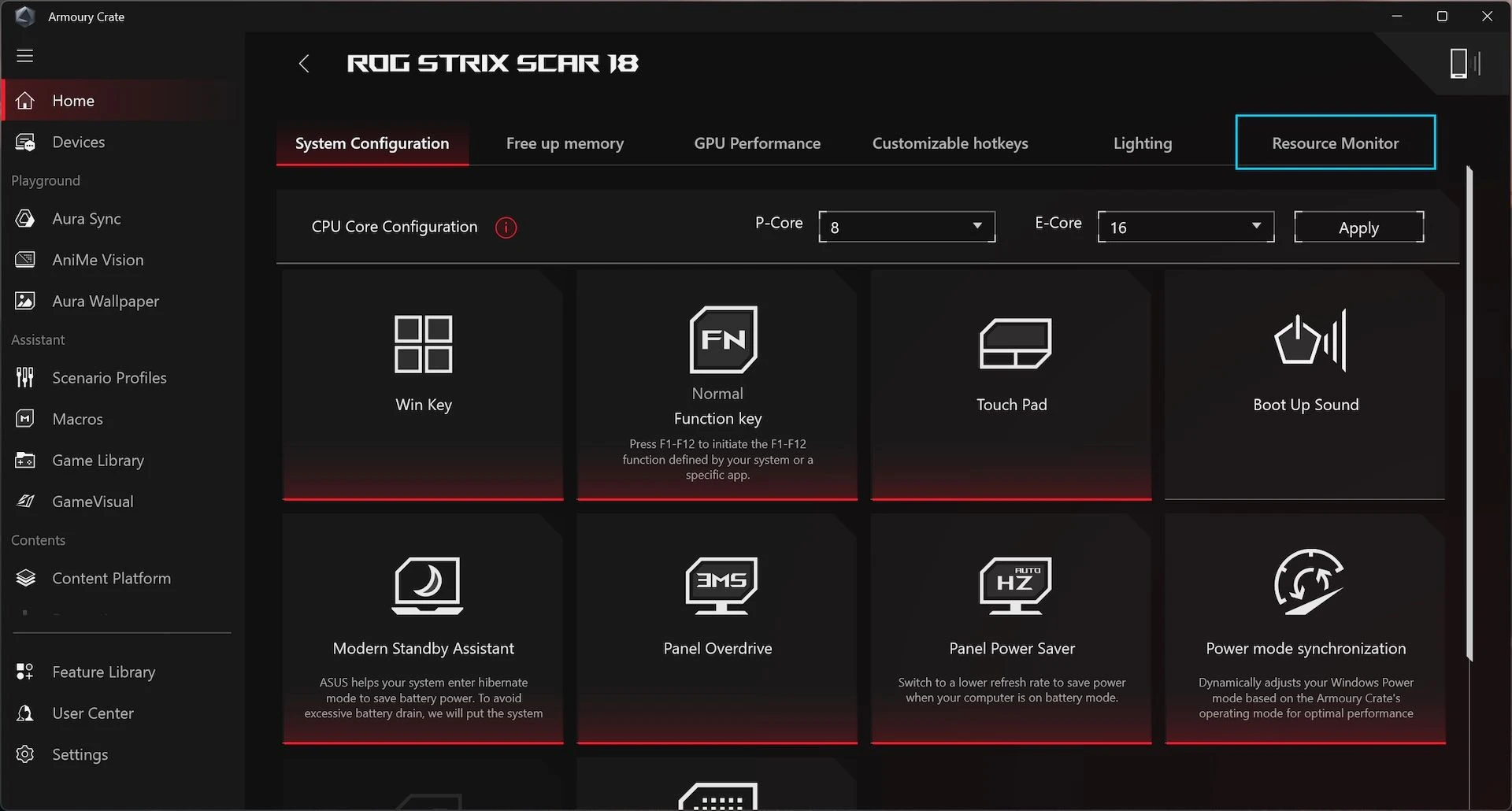Click the Home house icon in sidebar
This screenshot has height=811, width=1512.
(x=25, y=101)
